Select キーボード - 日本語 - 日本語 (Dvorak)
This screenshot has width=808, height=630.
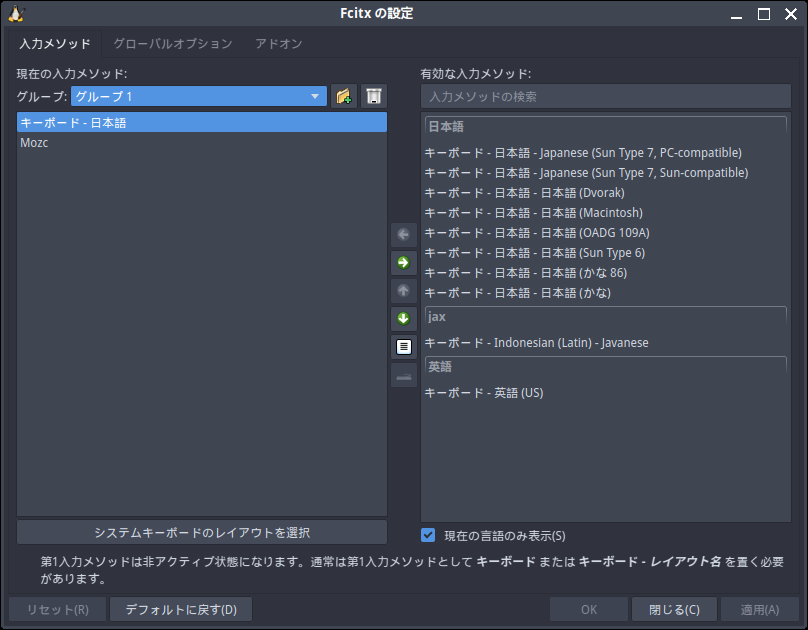[605, 193]
